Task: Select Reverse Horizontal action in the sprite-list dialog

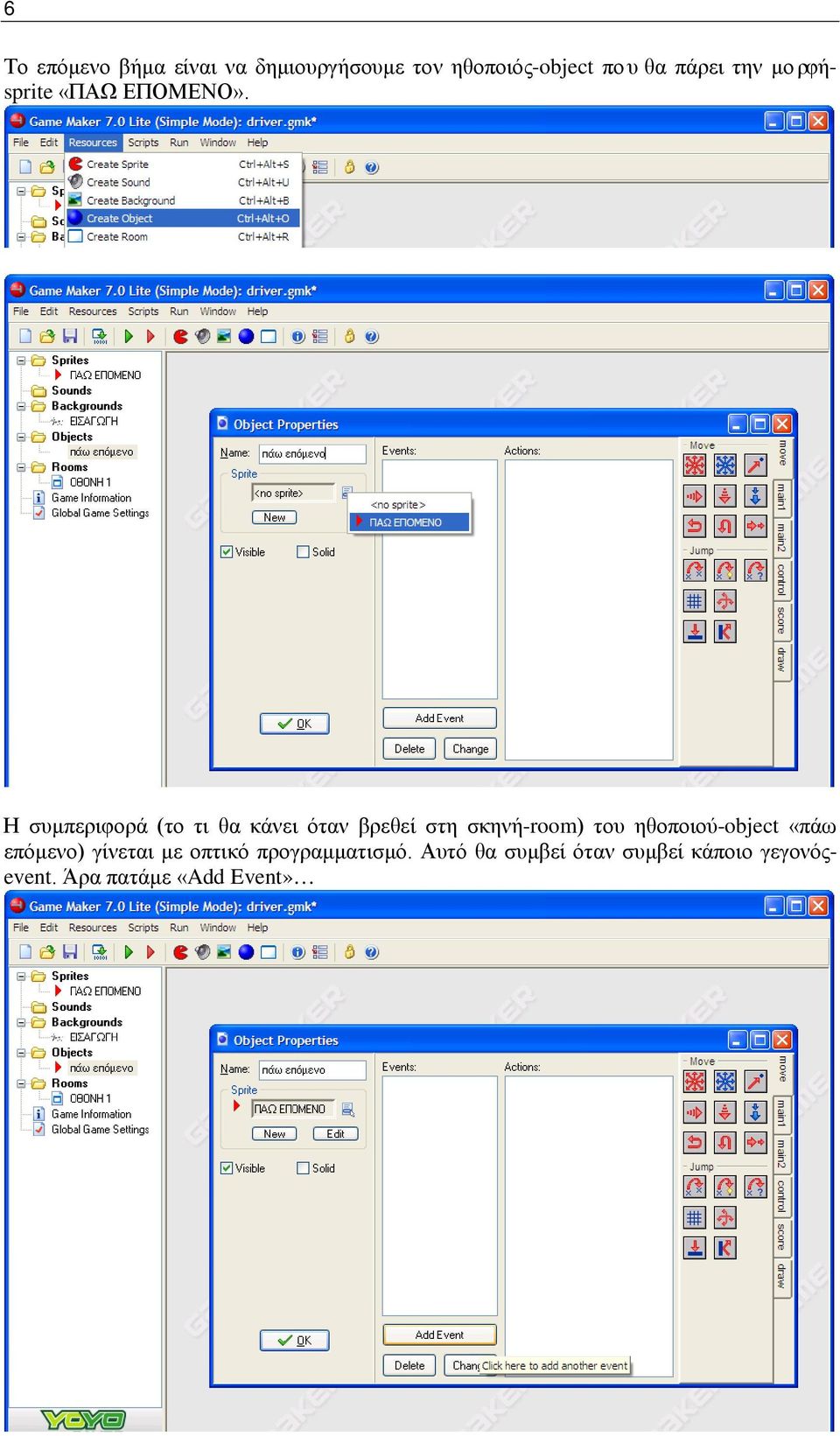Action: coord(695,526)
